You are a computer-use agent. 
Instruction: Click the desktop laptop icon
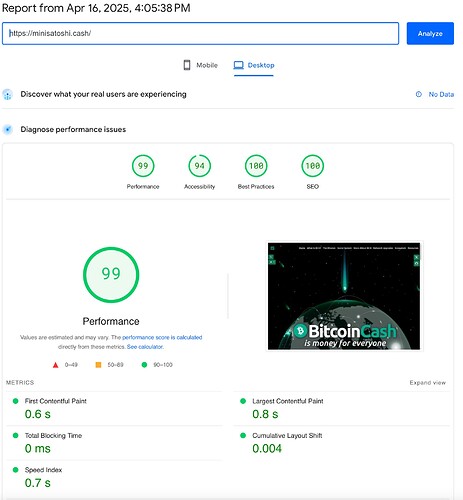click(x=238, y=65)
